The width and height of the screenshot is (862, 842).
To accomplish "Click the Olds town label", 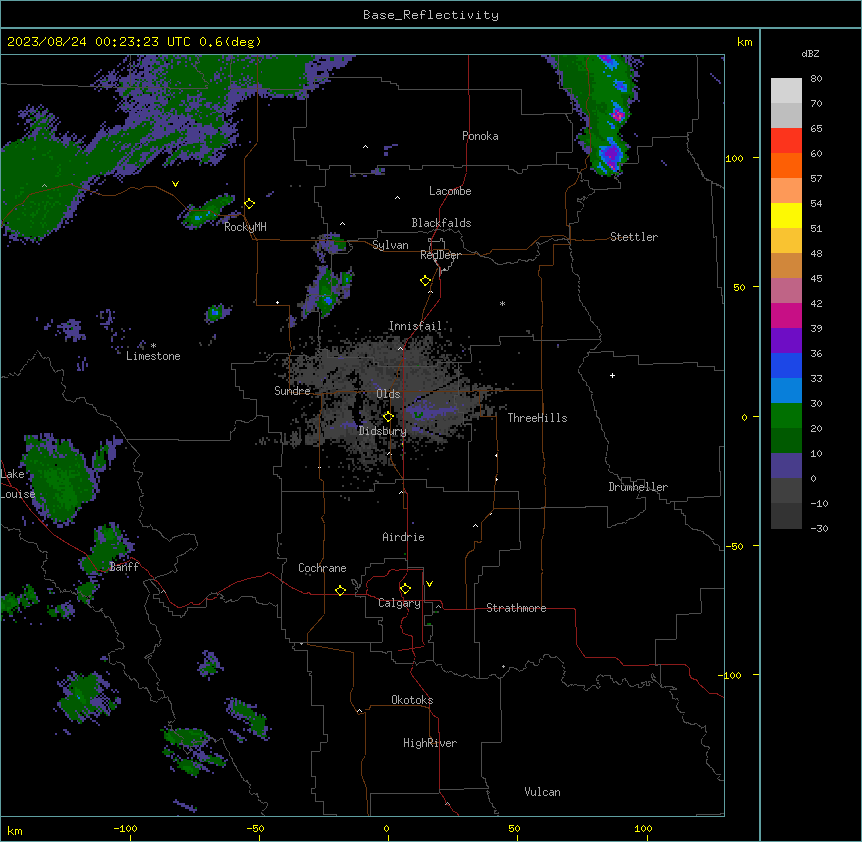I will (388, 394).
